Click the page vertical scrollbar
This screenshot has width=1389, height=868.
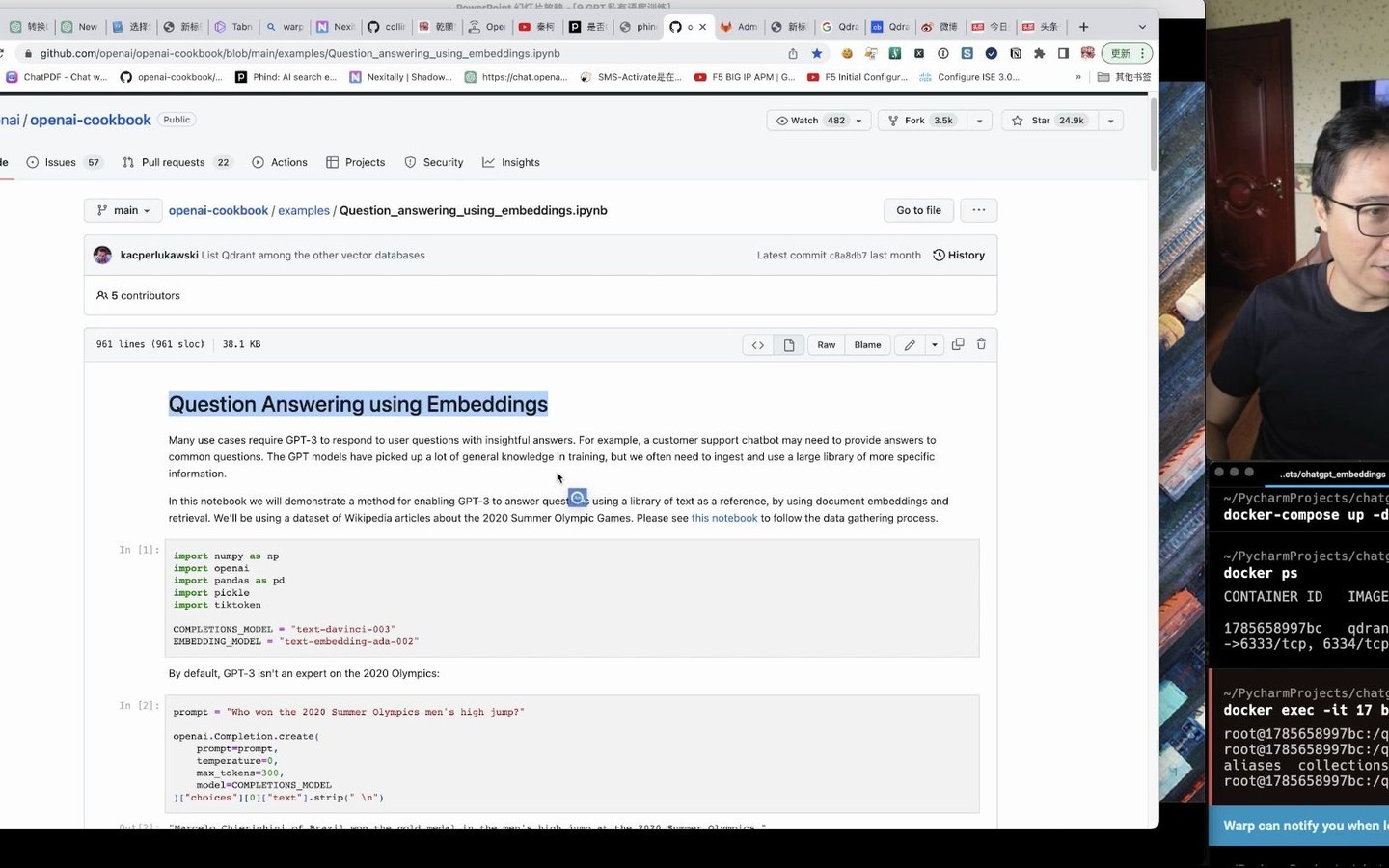click(x=1153, y=135)
